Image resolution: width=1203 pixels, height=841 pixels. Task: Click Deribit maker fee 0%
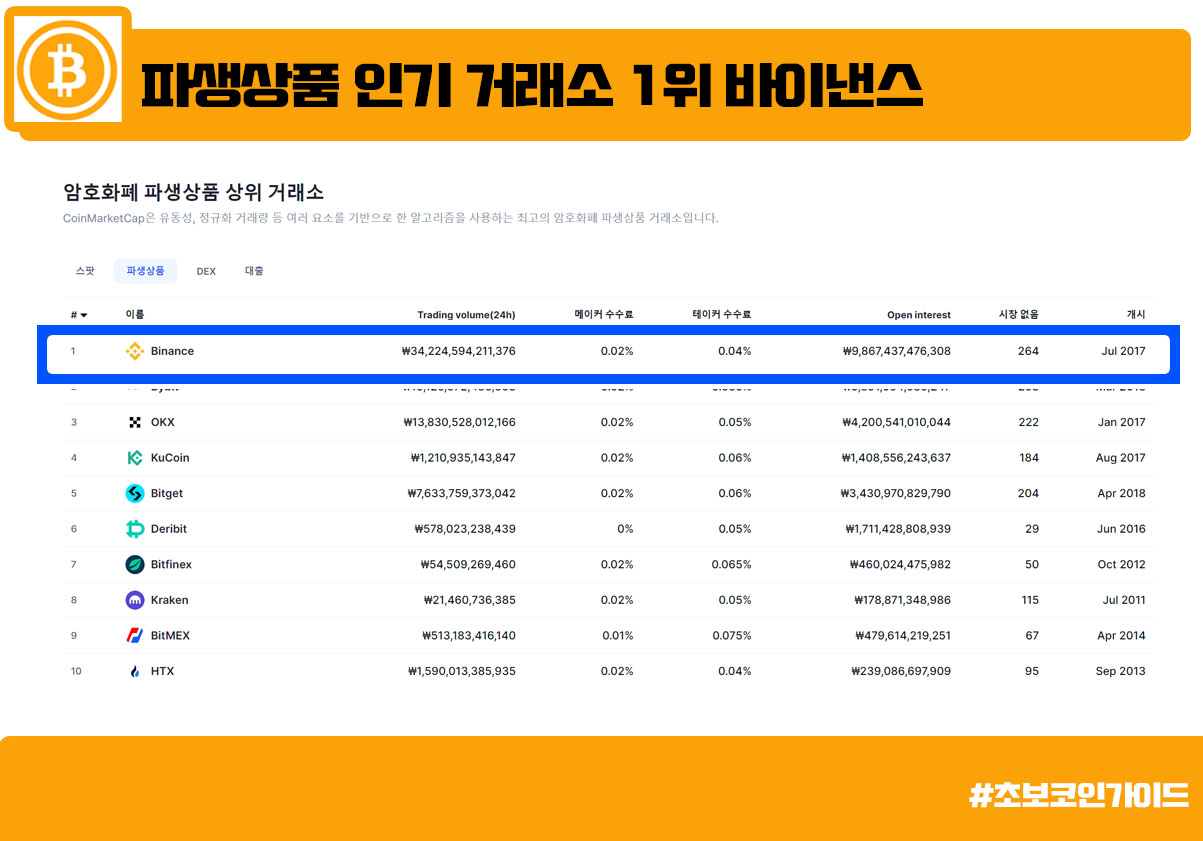(625, 529)
